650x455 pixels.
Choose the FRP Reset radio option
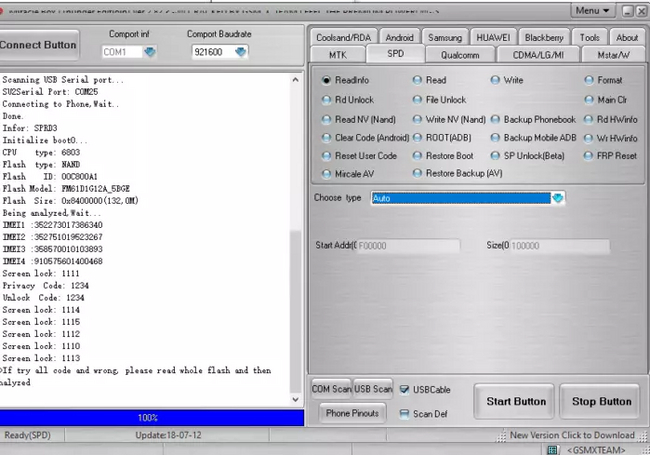click(589, 156)
